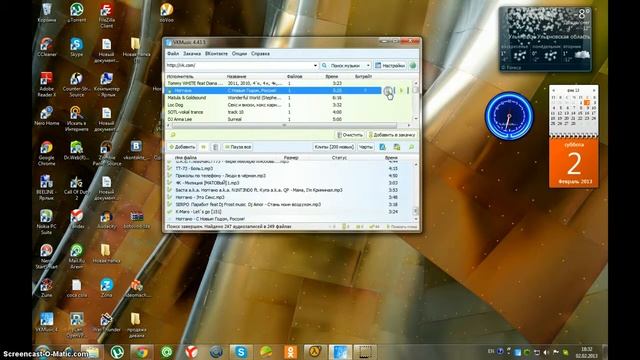Open the Nero Home desktop icon
The image size is (640, 360).
(47, 116)
